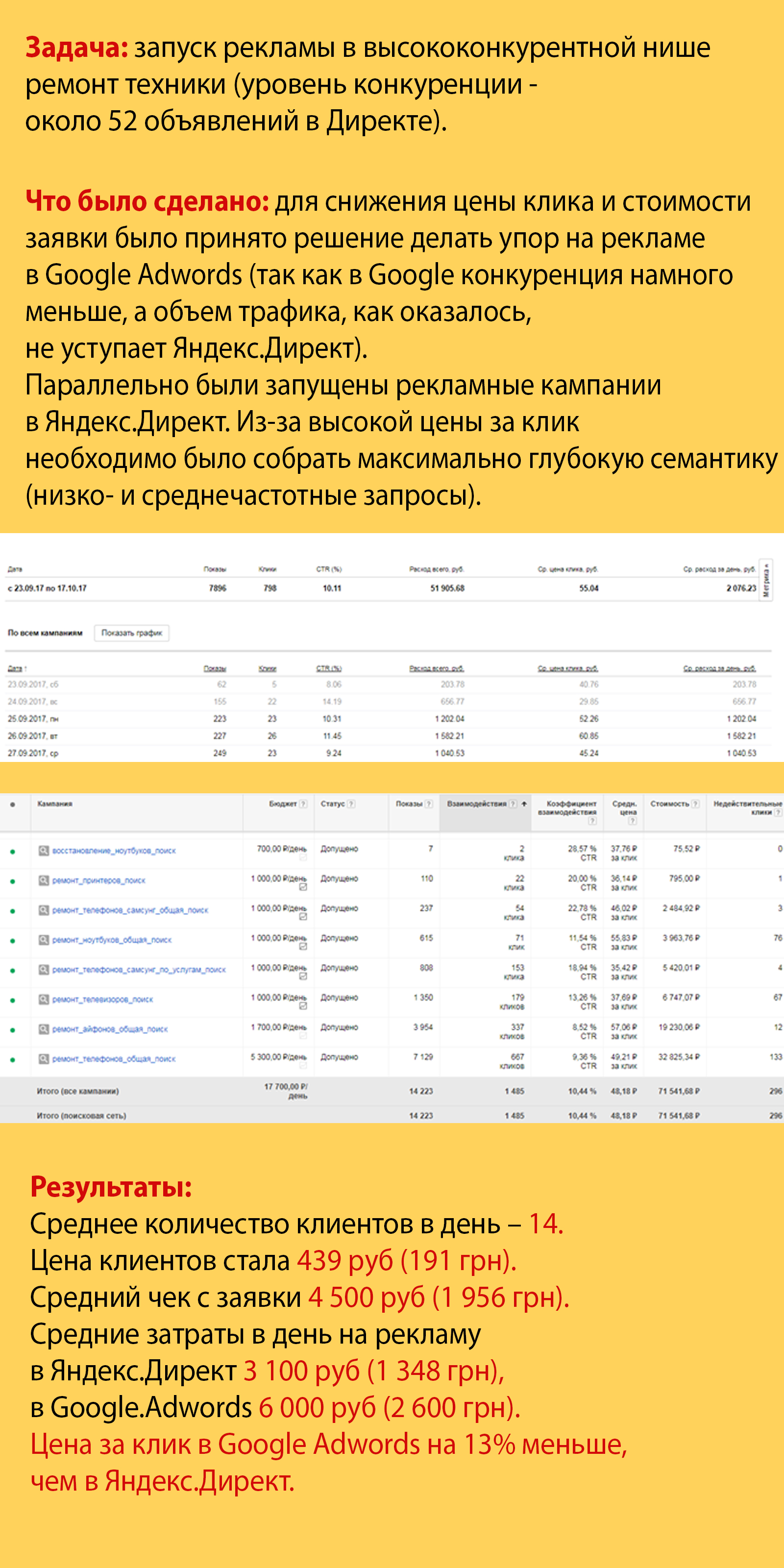Expand the vertical Метрика side tab
The width and height of the screenshot is (784, 1568).
click(766, 580)
